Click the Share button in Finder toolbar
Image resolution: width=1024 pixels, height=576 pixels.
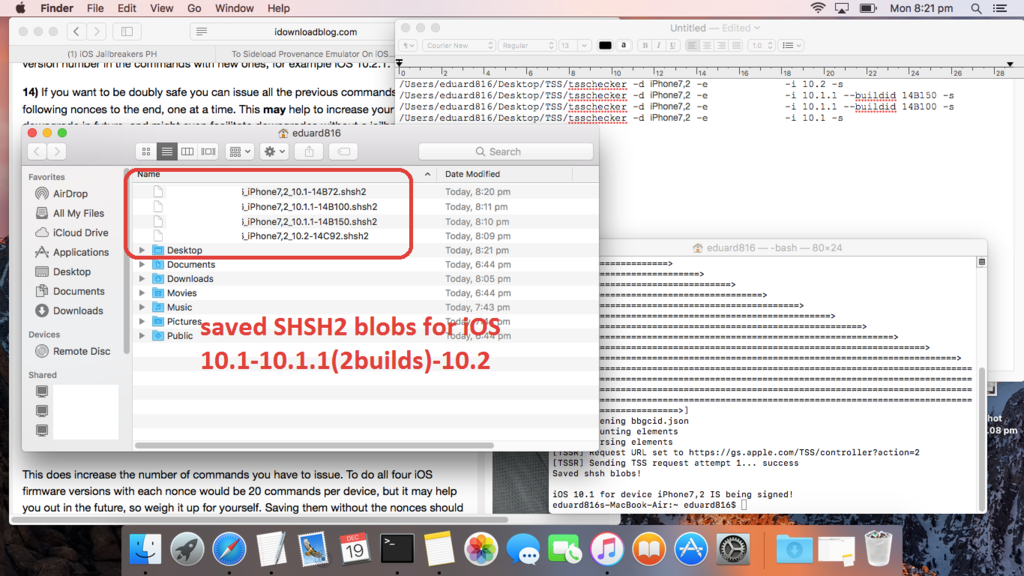click(309, 152)
